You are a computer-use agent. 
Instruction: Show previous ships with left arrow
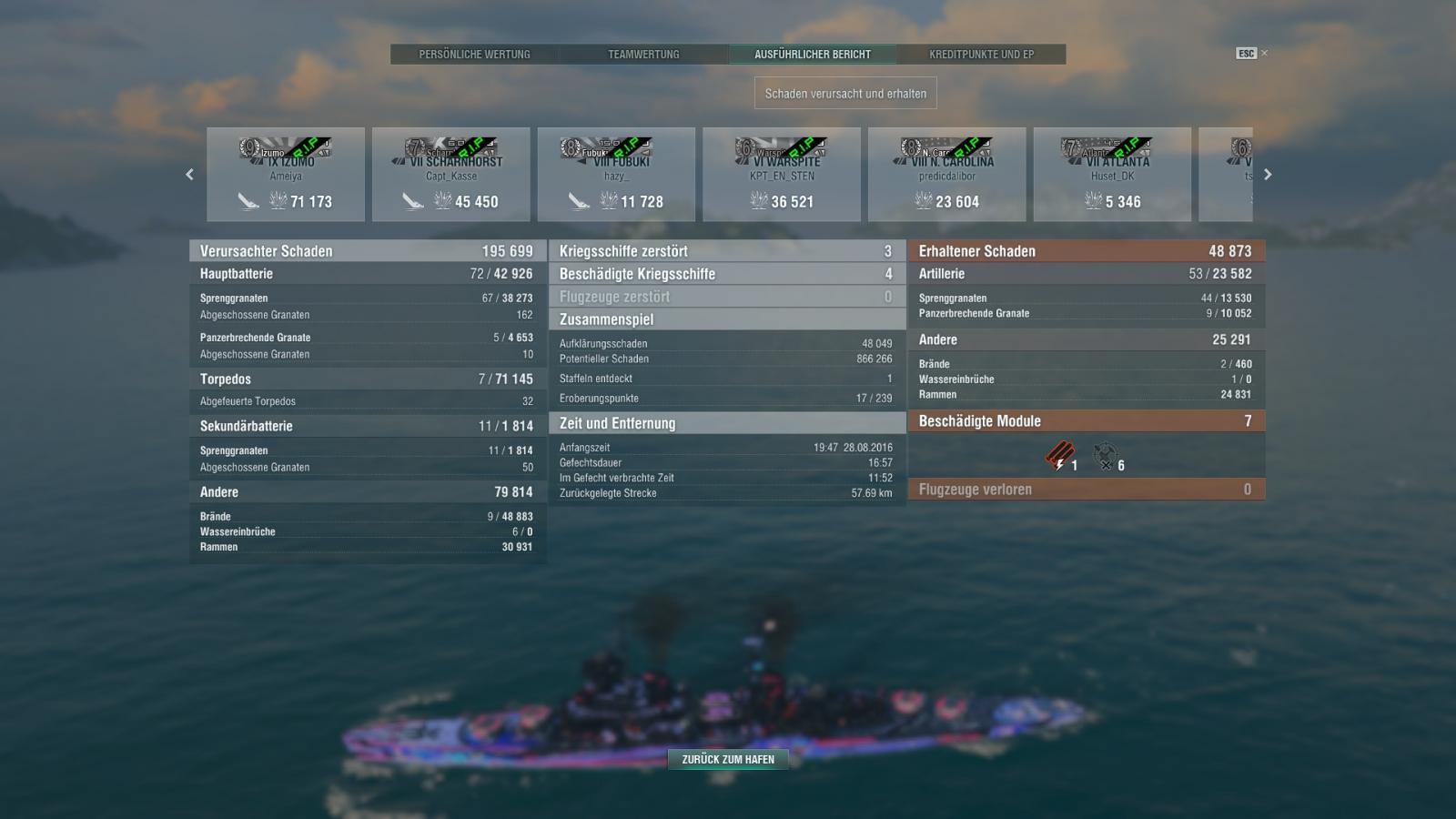point(189,175)
